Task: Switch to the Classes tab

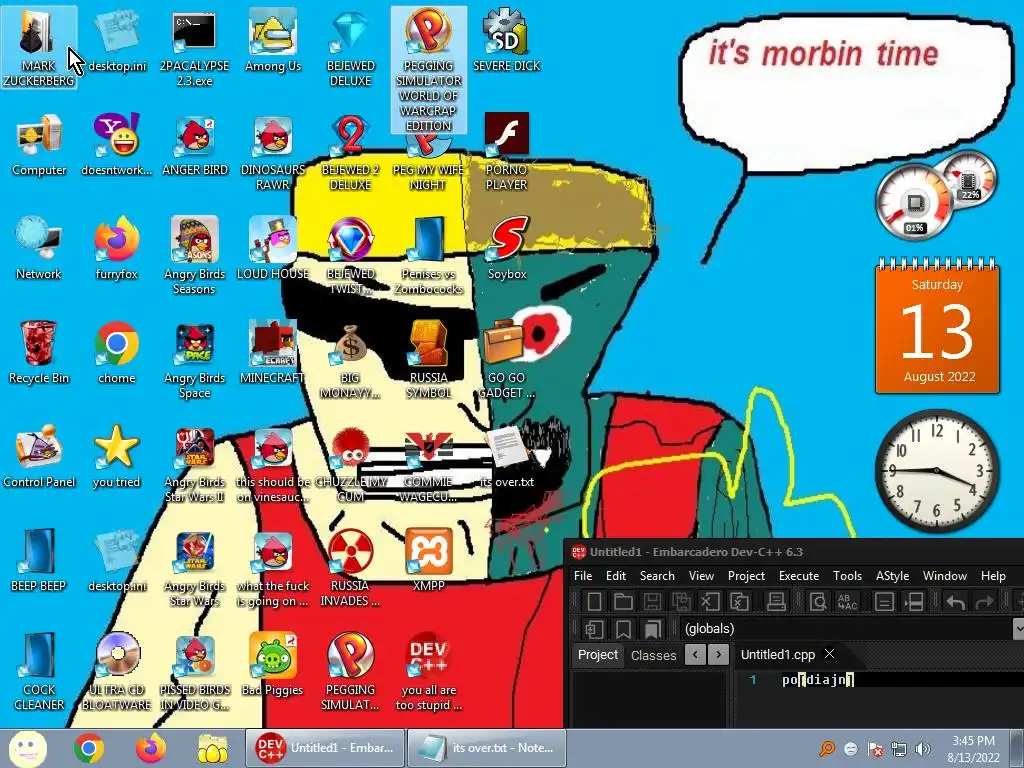Action: (654, 655)
